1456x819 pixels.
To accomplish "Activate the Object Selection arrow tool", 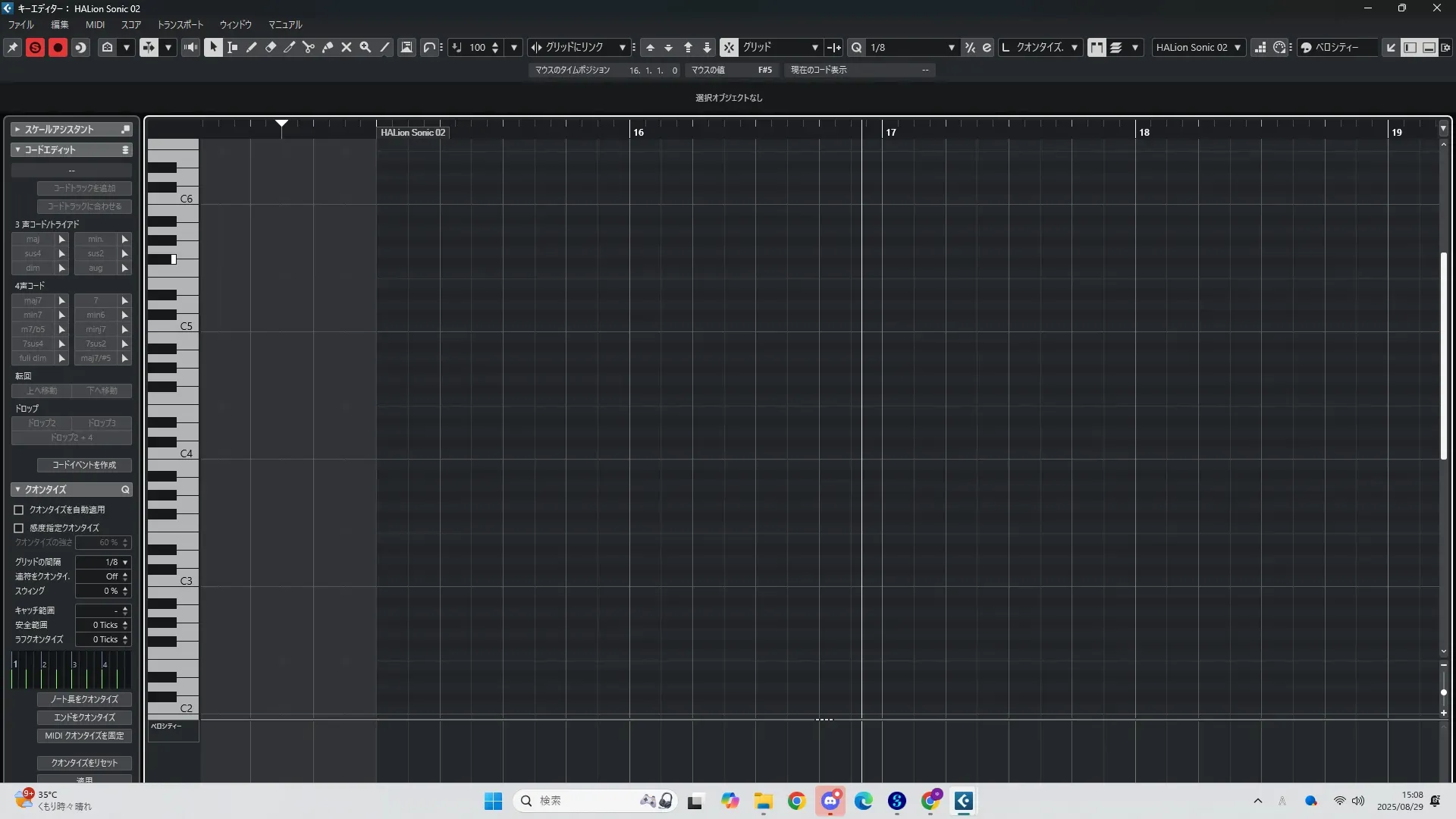I will (213, 47).
